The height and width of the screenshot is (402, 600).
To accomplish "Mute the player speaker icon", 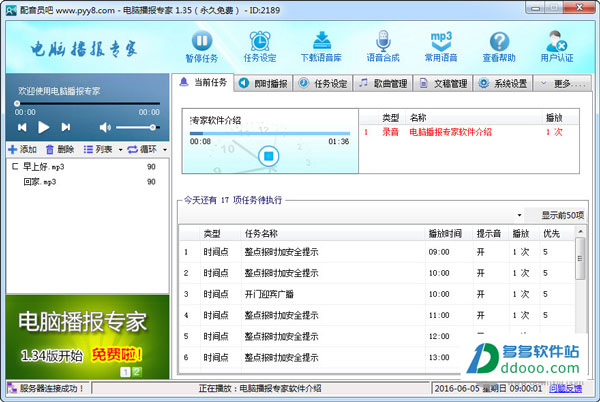I will pos(105,127).
